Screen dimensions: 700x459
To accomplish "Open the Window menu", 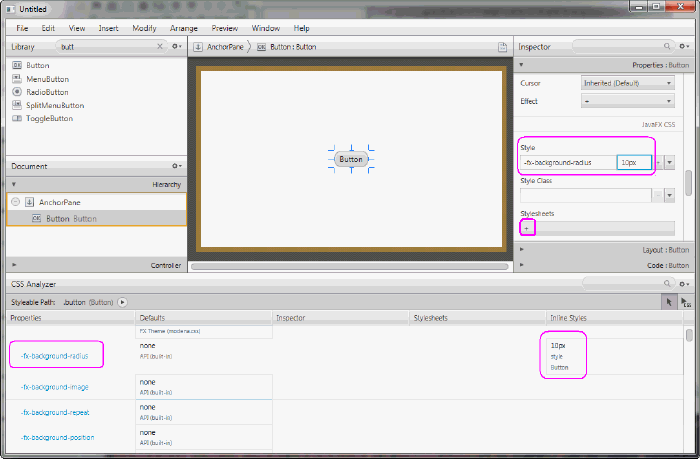I will pyautogui.click(x=266, y=28).
